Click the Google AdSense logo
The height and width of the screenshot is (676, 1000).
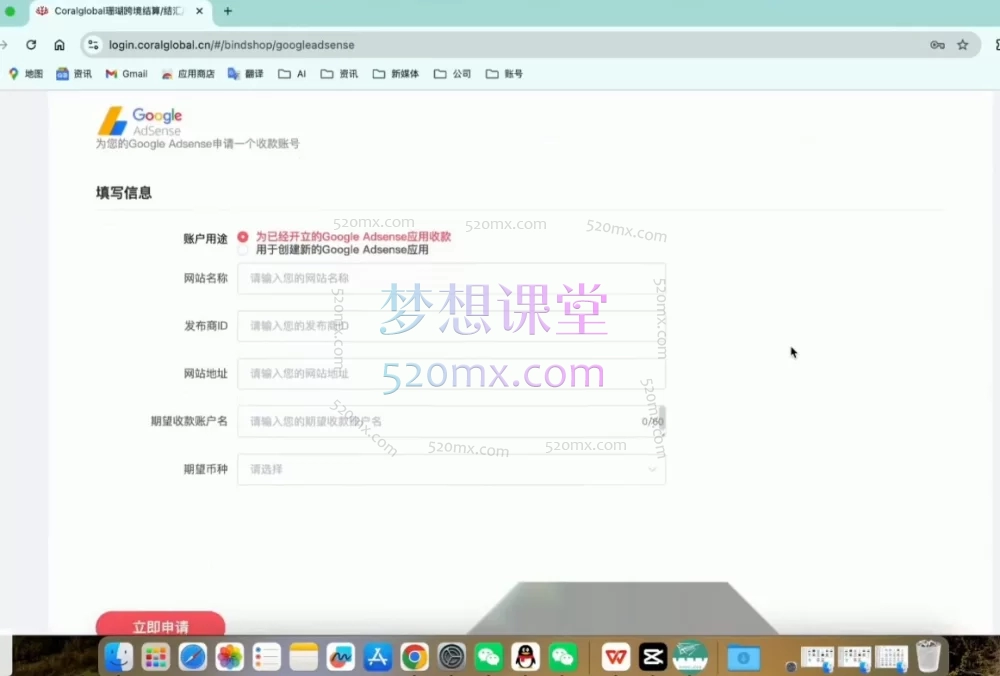click(140, 121)
